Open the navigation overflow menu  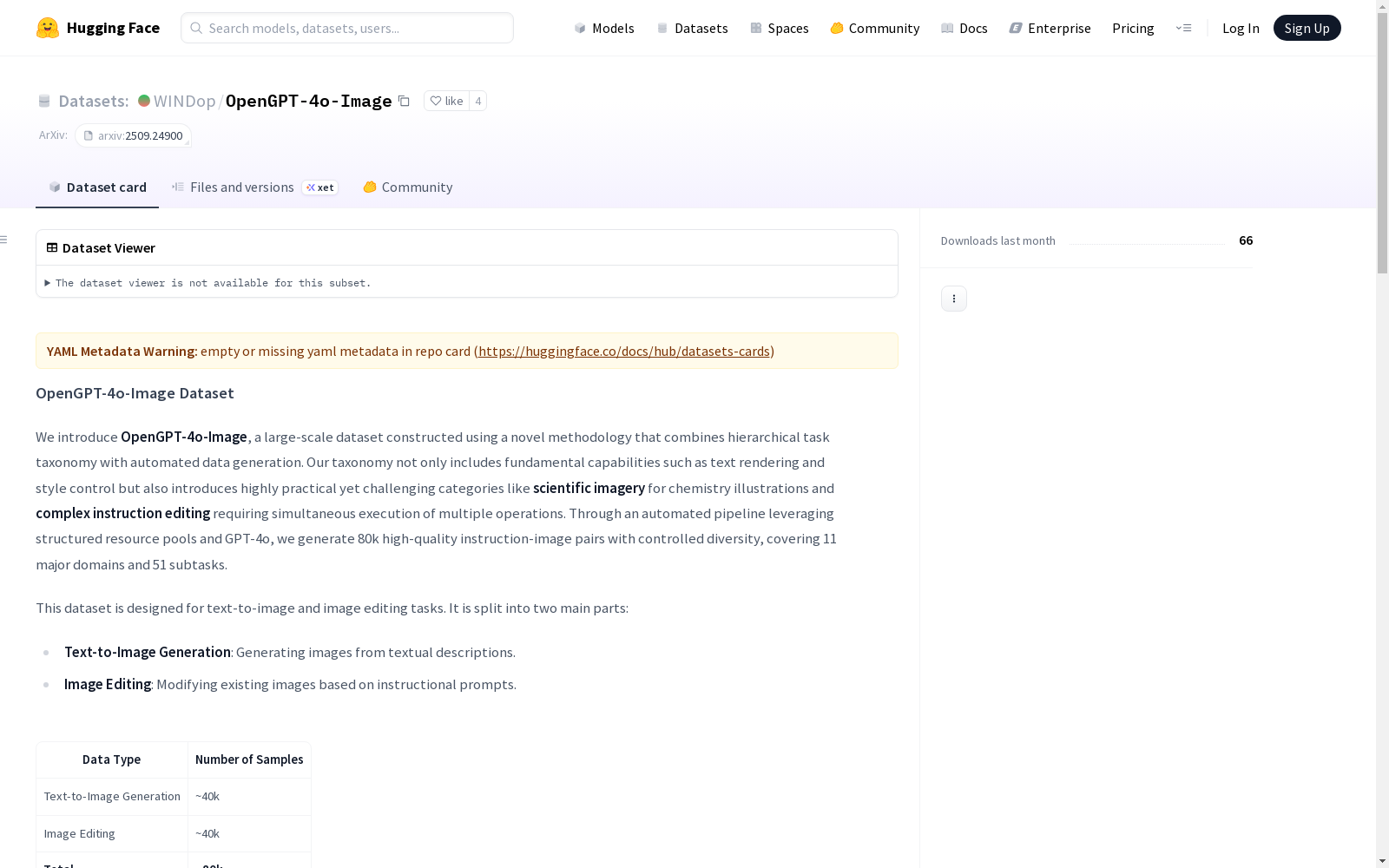coord(1183,28)
